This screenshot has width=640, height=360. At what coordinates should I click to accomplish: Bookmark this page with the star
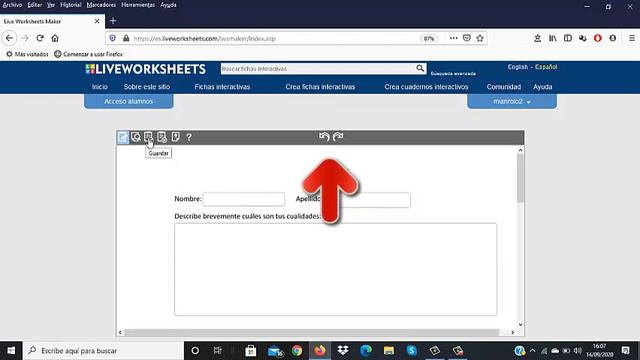[x=480, y=38]
